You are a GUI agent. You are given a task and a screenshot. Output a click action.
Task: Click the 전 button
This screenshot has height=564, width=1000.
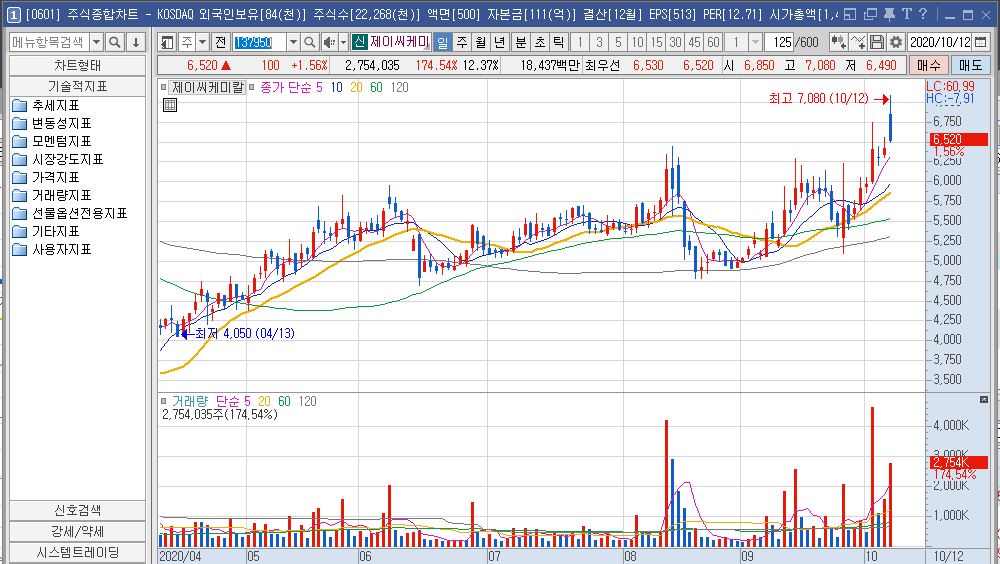(221, 43)
